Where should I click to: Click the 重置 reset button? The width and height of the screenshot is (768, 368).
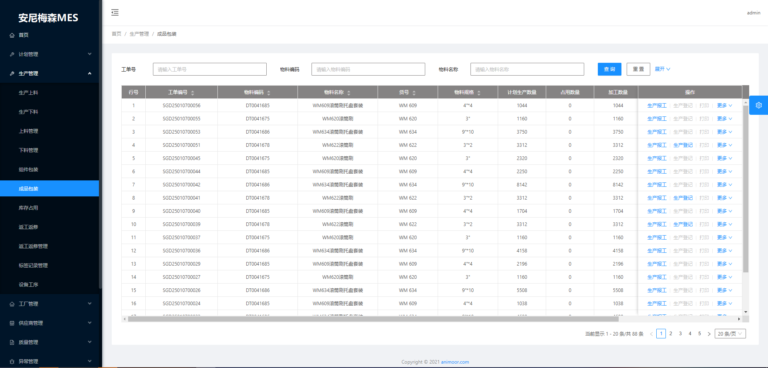(x=638, y=69)
